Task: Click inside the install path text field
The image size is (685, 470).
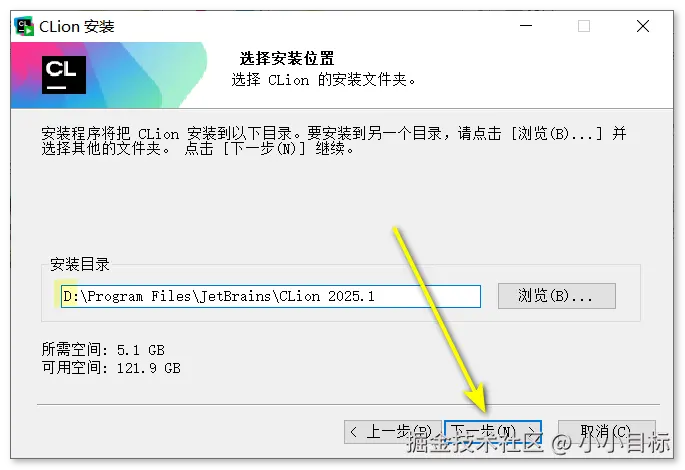Action: [x=271, y=297]
